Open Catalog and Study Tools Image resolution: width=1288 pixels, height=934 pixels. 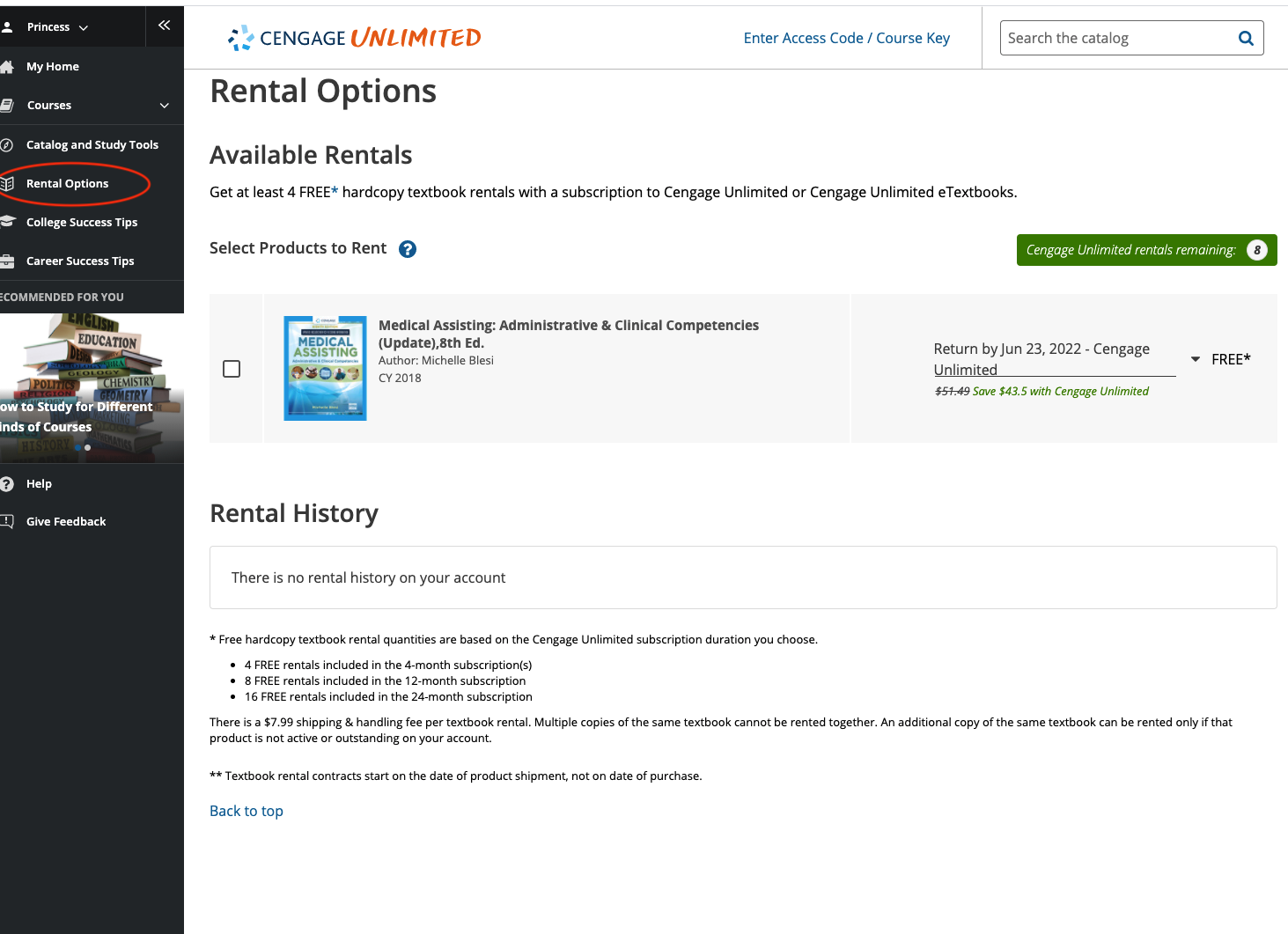tap(92, 143)
